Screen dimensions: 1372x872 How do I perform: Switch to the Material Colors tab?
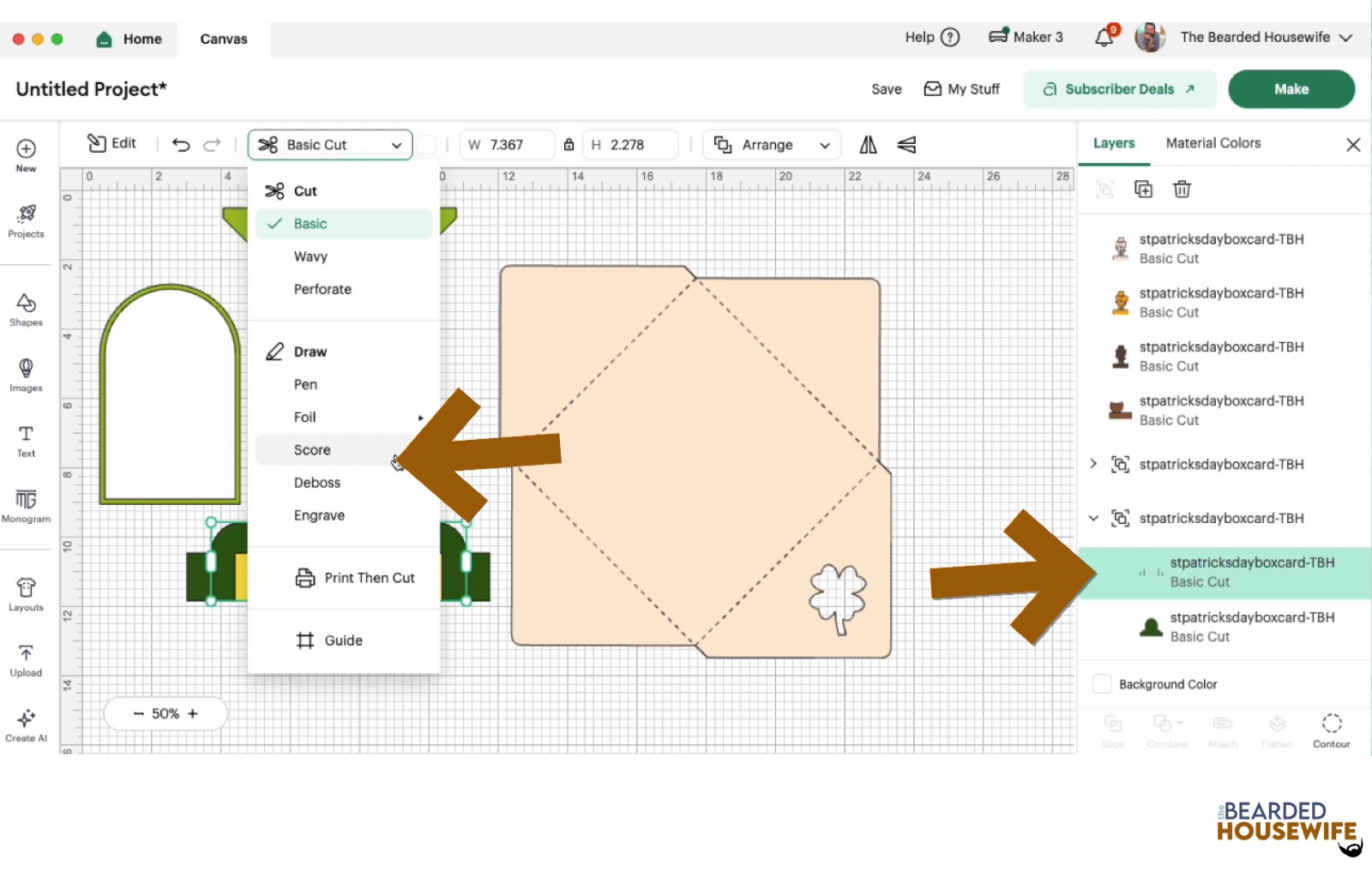[1213, 143]
